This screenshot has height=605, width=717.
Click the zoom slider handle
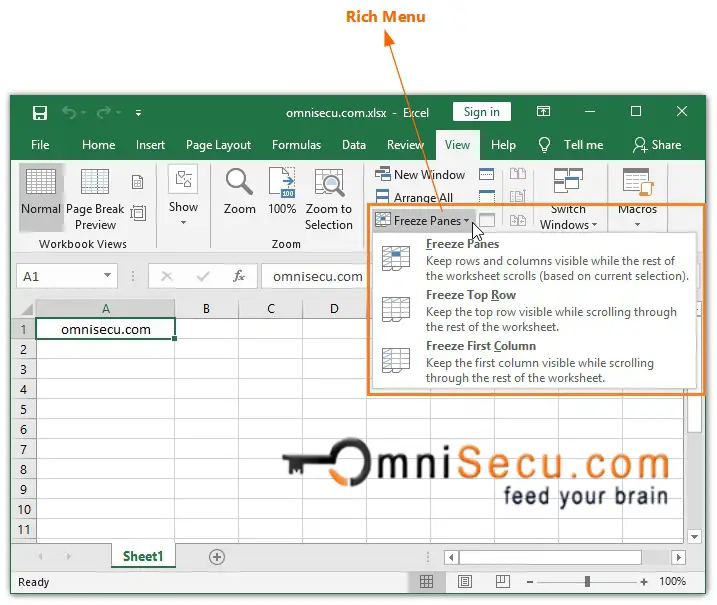point(587,582)
